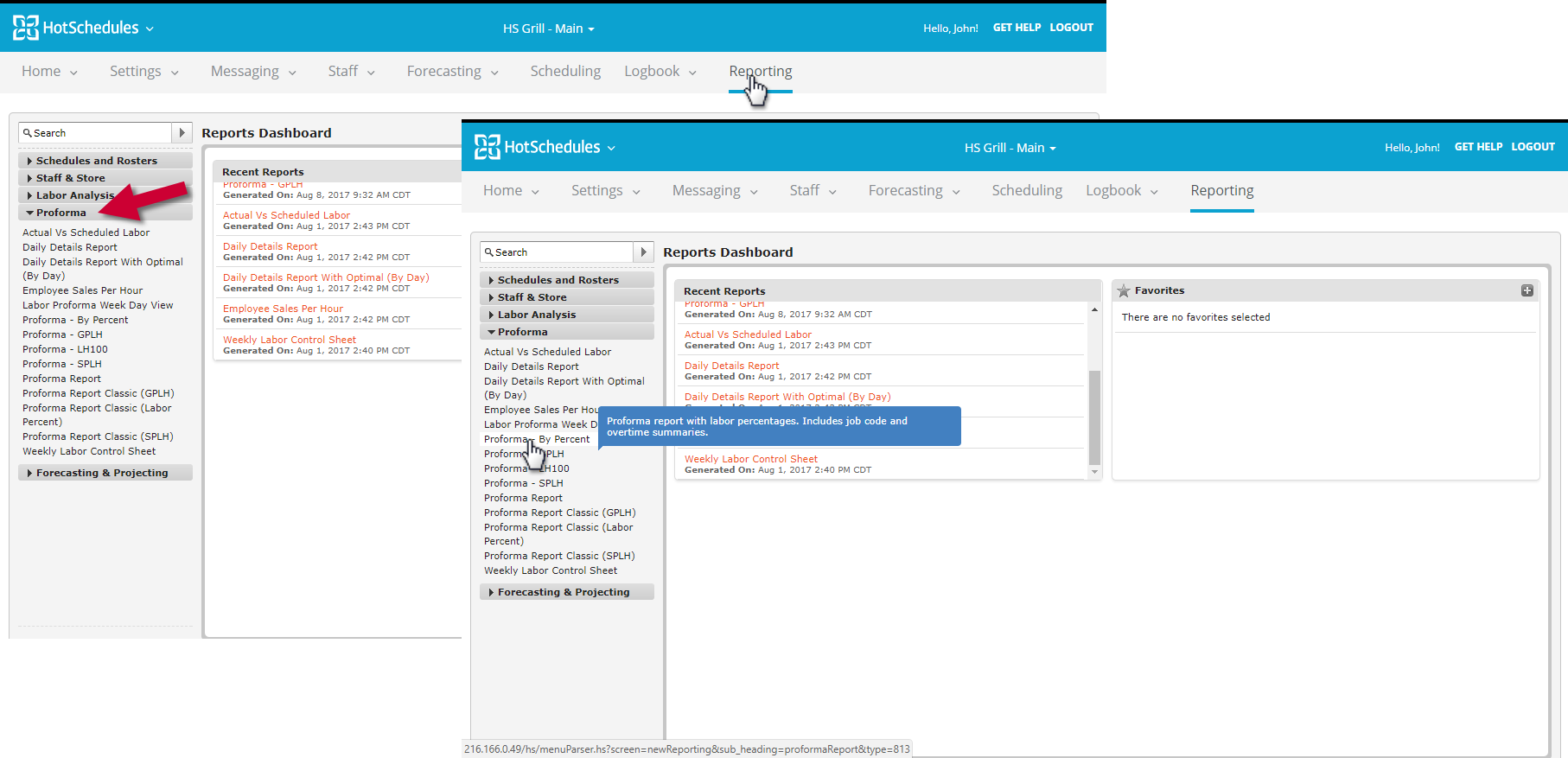Open the Staff menu in the front window
This screenshot has width=1568, height=758.
(813, 191)
